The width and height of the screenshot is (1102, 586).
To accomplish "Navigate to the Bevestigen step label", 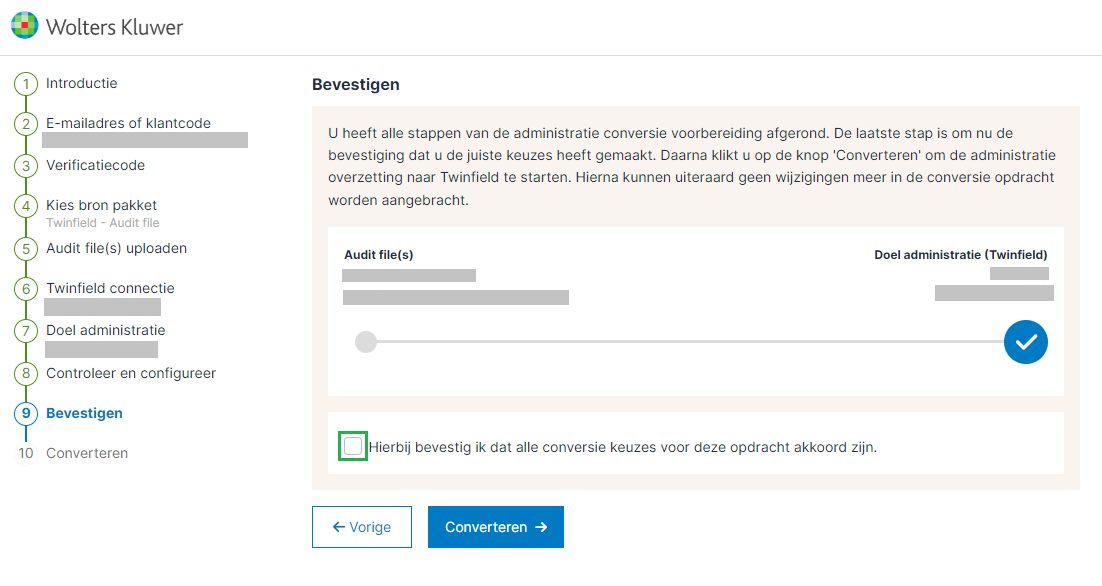I will point(85,413).
